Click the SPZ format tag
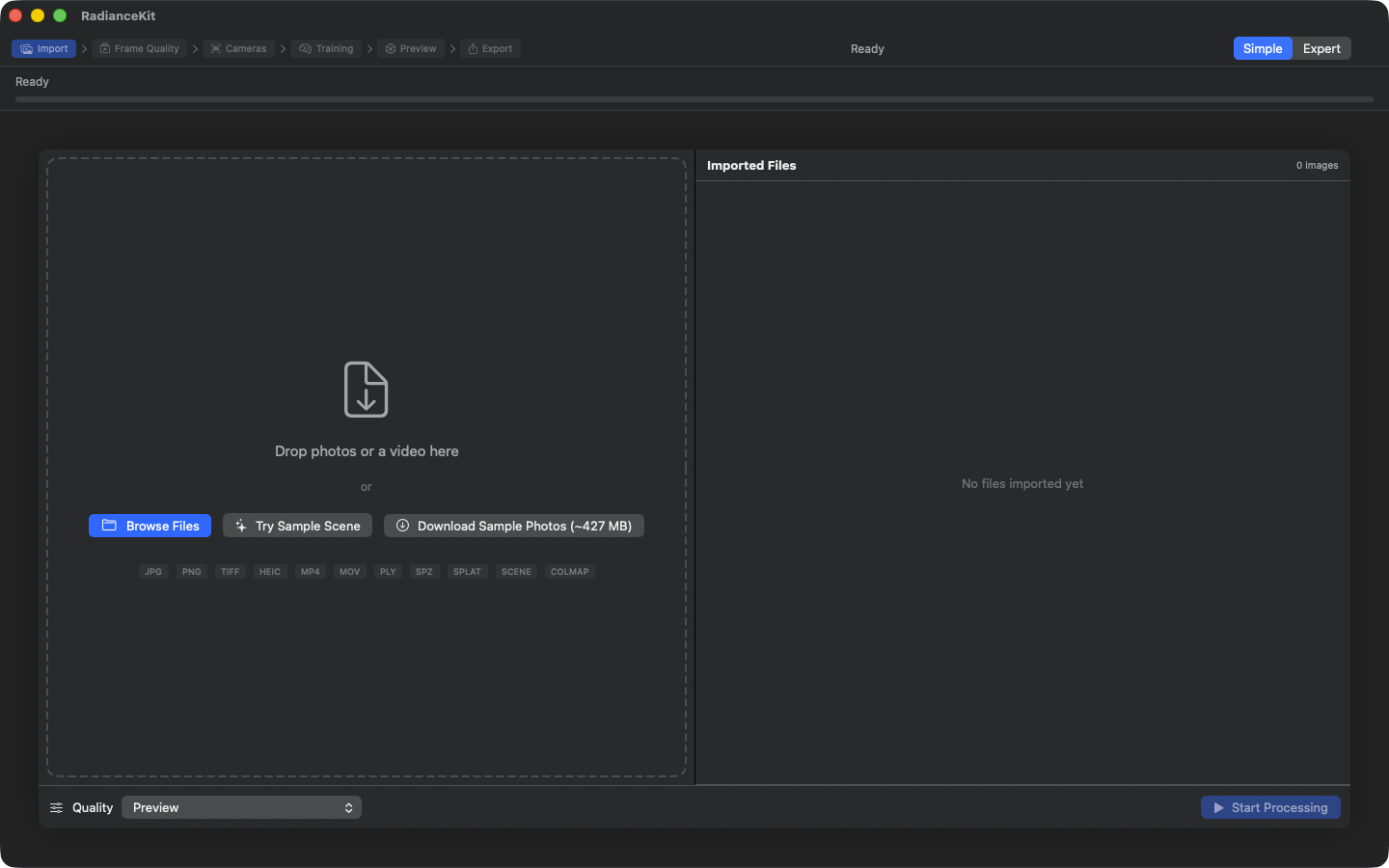Image resolution: width=1389 pixels, height=868 pixels. pyautogui.click(x=424, y=572)
